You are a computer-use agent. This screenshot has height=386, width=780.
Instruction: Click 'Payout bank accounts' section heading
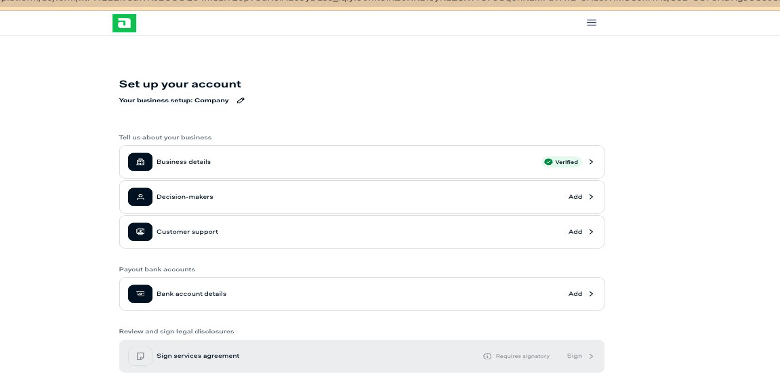157,269
